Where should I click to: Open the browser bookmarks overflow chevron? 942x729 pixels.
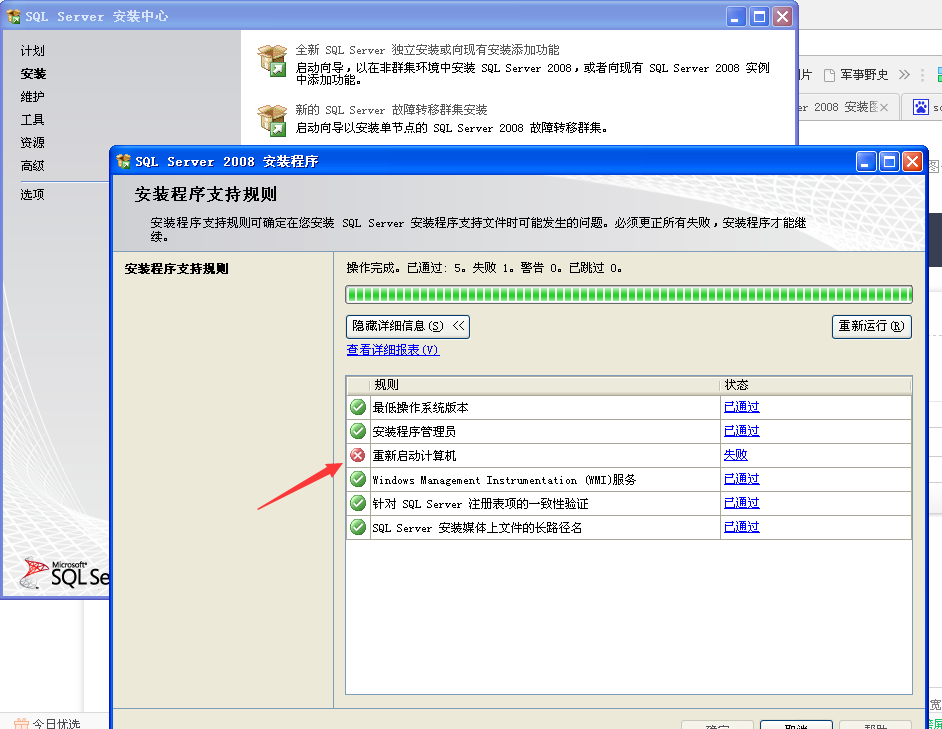pos(904,75)
